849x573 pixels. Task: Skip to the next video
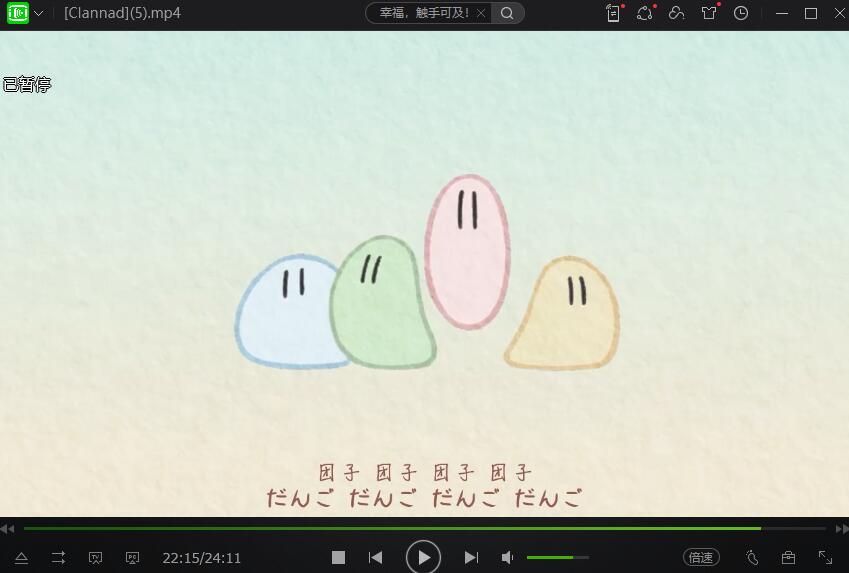(471, 558)
